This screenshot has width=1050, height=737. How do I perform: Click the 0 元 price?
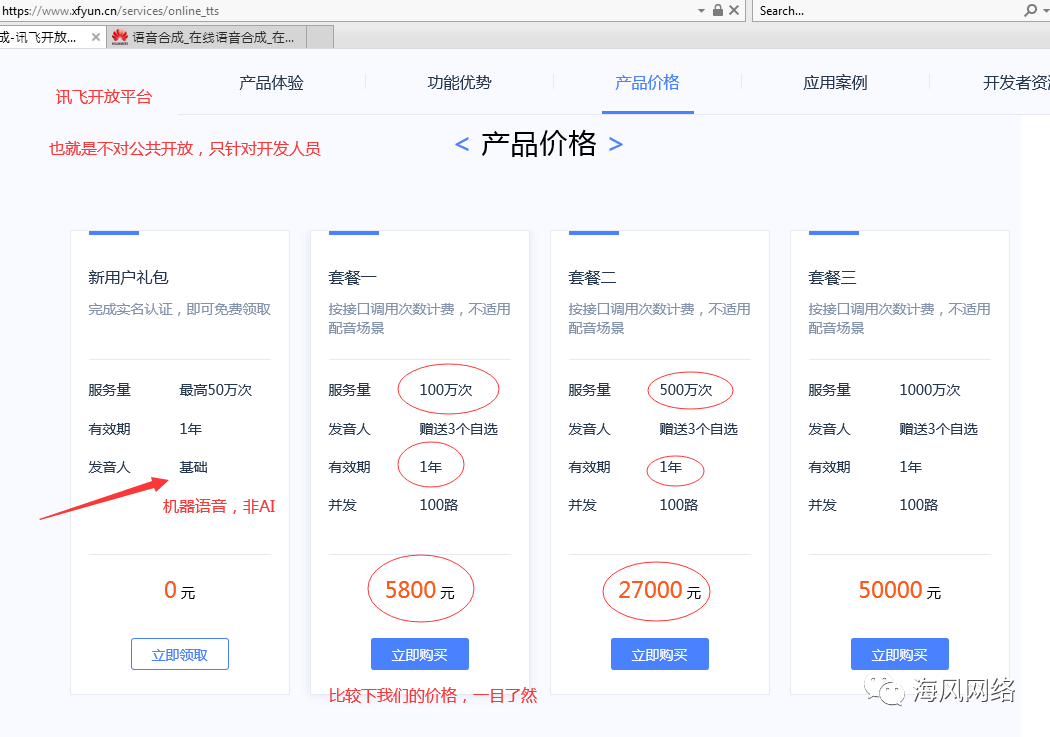click(x=179, y=590)
